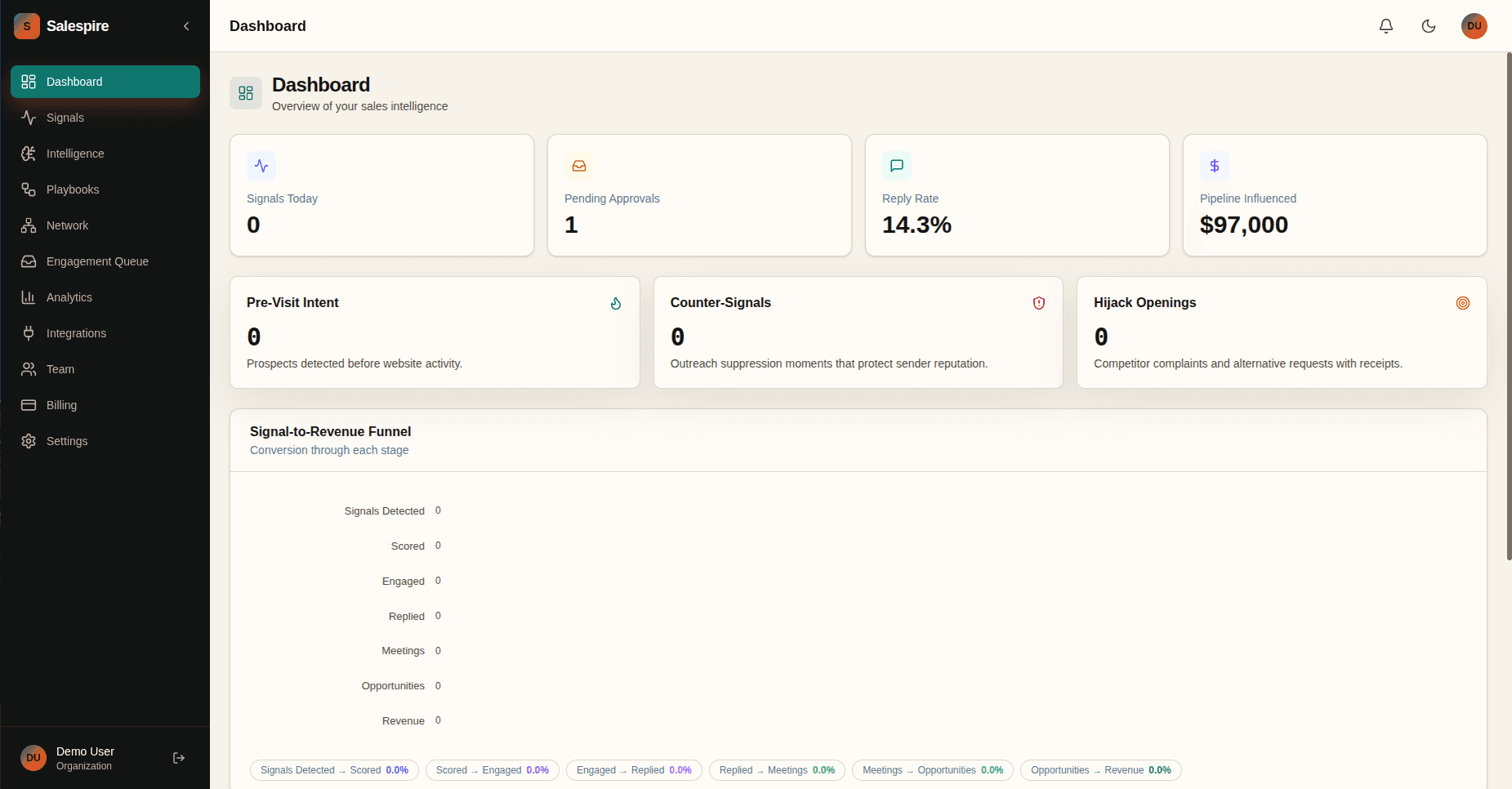
Task: Click the Opportunities → Revenue conversion chip
Action: 1101,770
